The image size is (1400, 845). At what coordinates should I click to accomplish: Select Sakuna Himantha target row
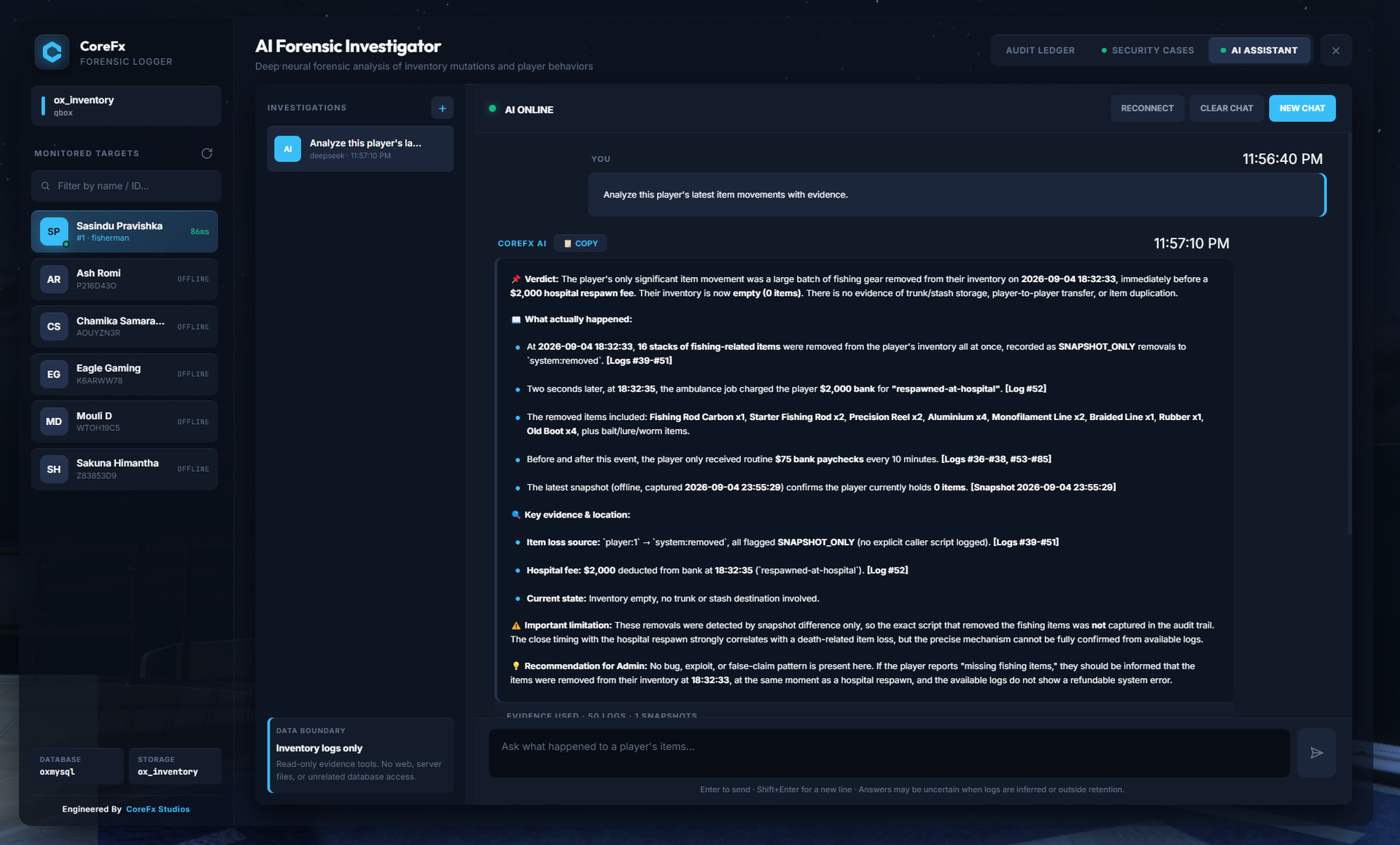coord(125,469)
